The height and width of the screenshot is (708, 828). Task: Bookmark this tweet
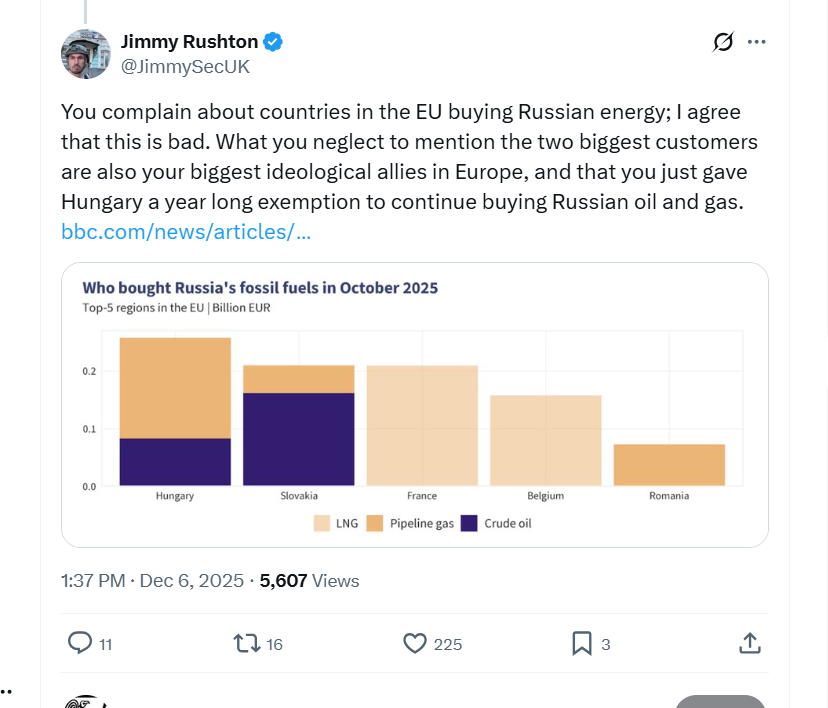coord(581,644)
